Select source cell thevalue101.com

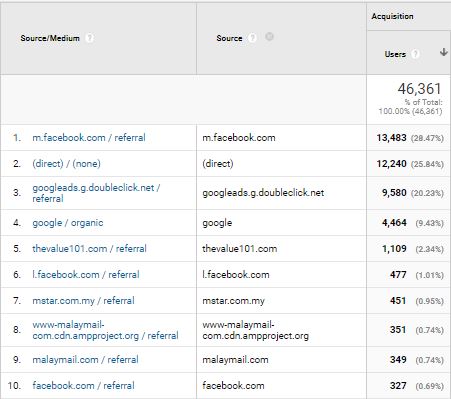239,249
